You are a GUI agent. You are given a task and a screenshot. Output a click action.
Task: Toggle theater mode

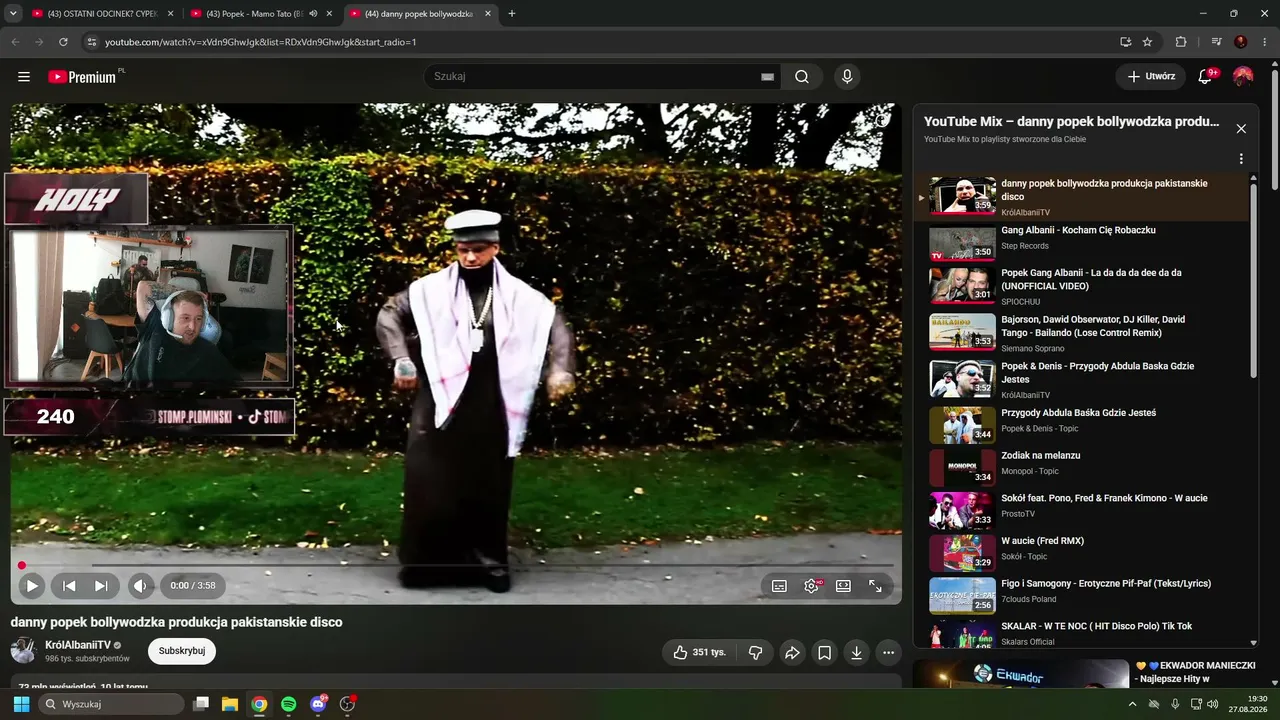pos(843,586)
